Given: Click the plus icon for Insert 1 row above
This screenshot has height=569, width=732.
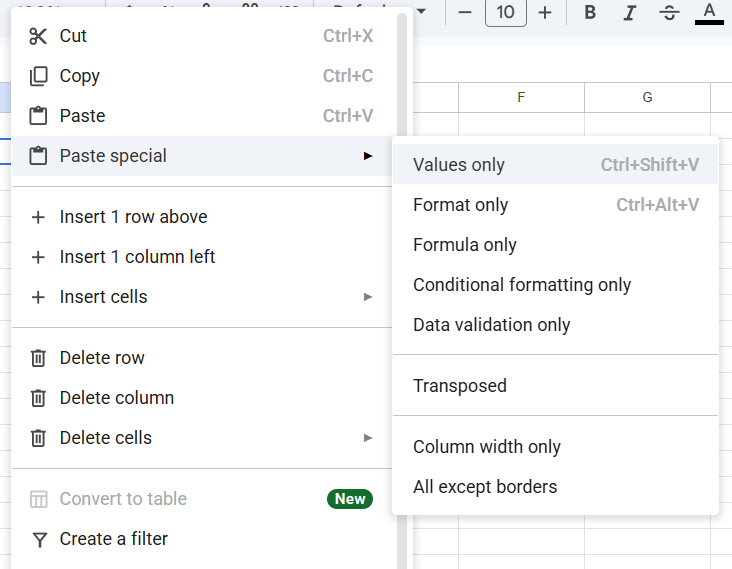Looking at the screenshot, I should pyautogui.click(x=38, y=217).
